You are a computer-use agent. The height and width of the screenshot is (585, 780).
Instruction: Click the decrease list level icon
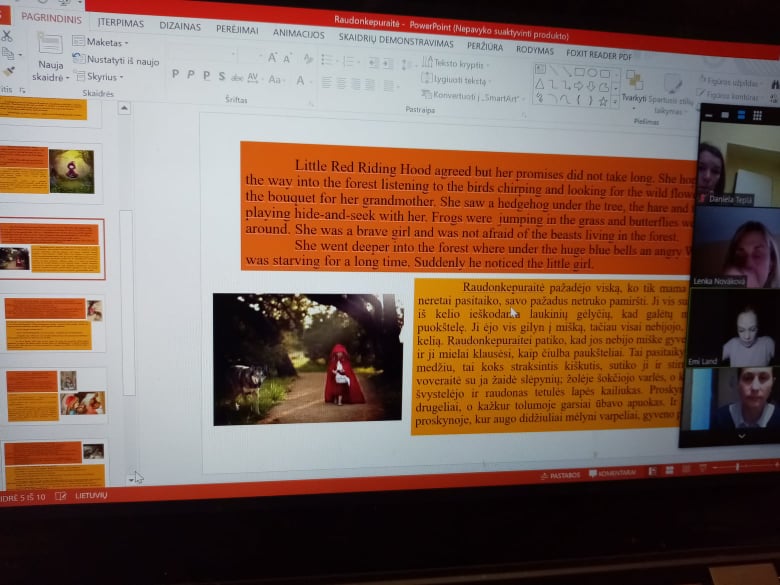pyautogui.click(x=374, y=63)
